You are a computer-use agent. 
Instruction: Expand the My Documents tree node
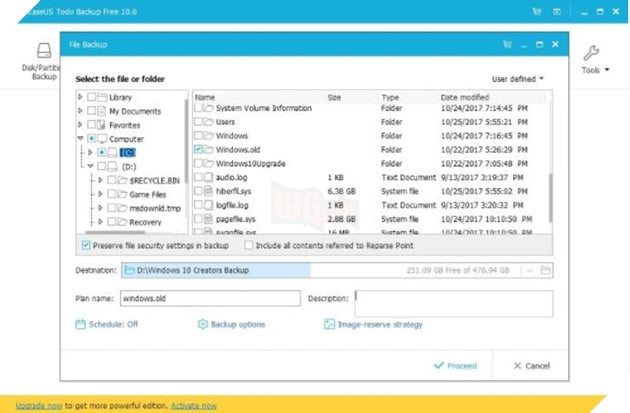[80, 111]
